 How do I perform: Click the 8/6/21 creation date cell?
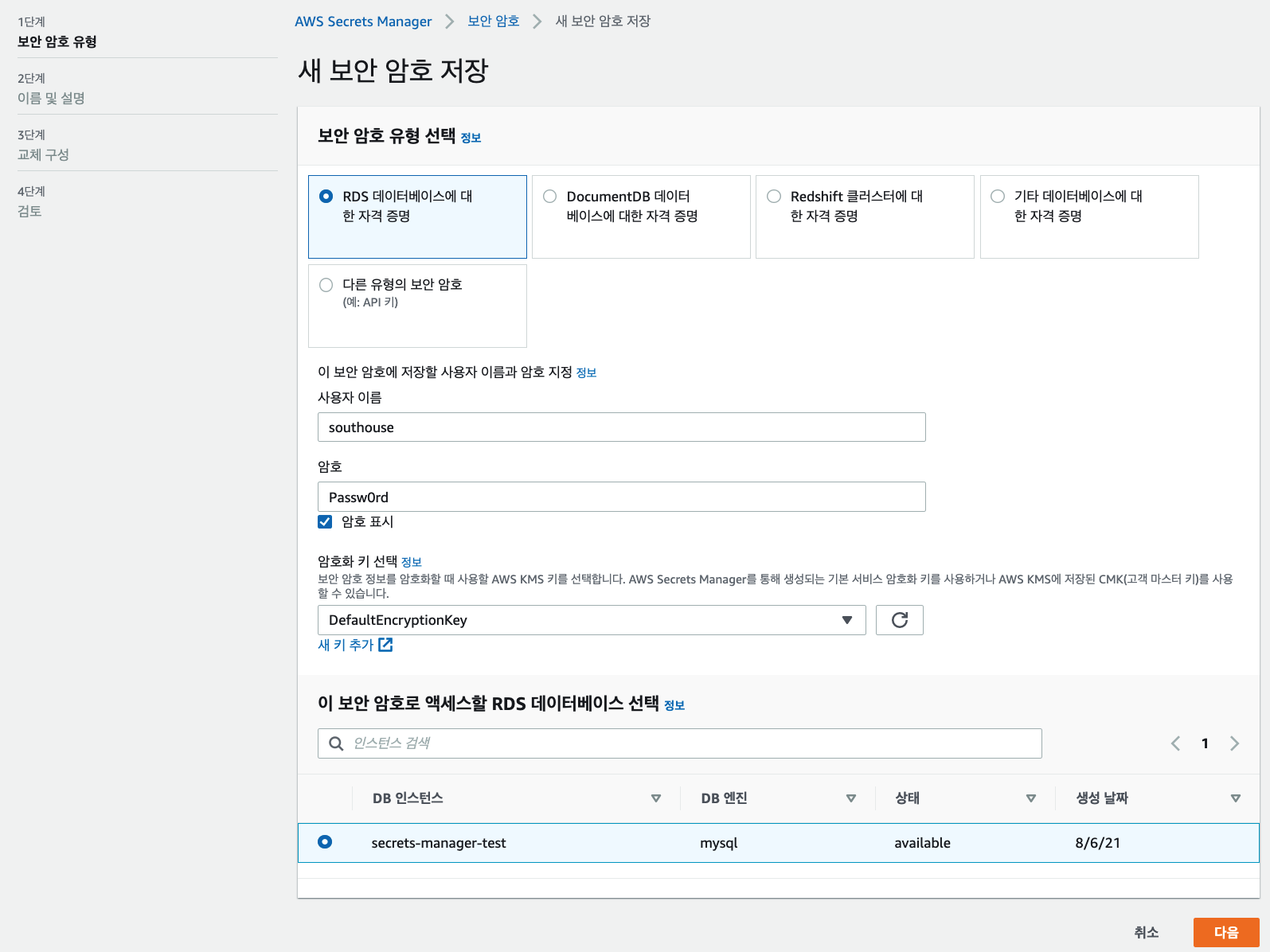1098,843
